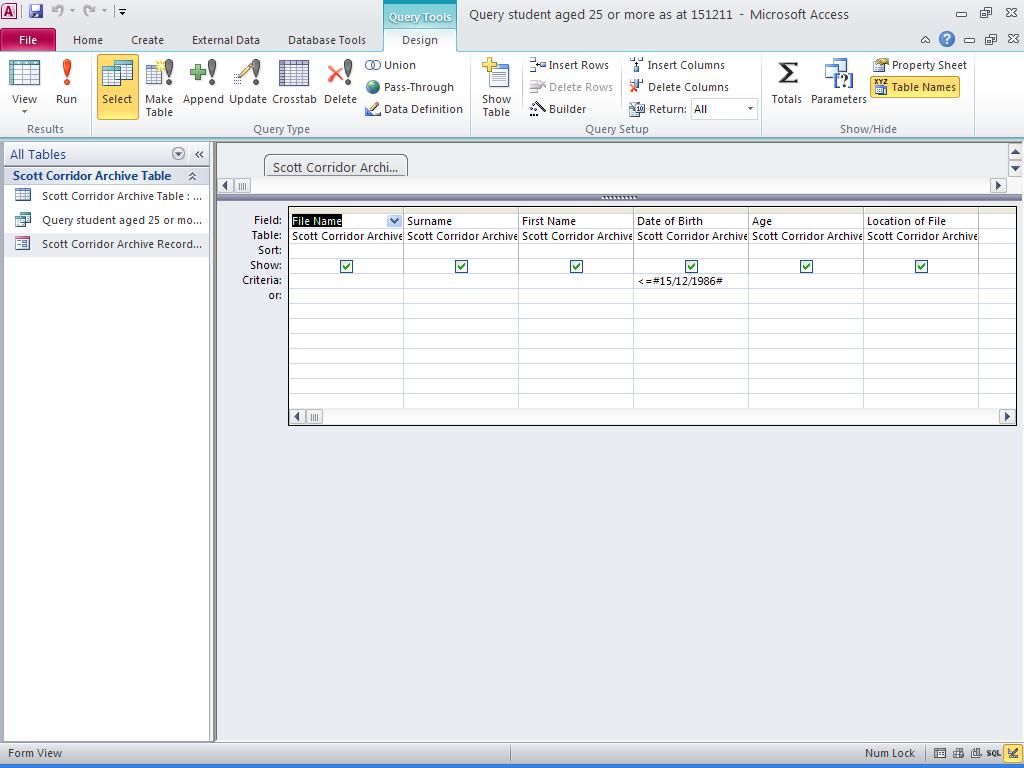1024x768 pixels.
Task: Customize the Quick Access Toolbar dropdown
Action: click(x=122, y=11)
